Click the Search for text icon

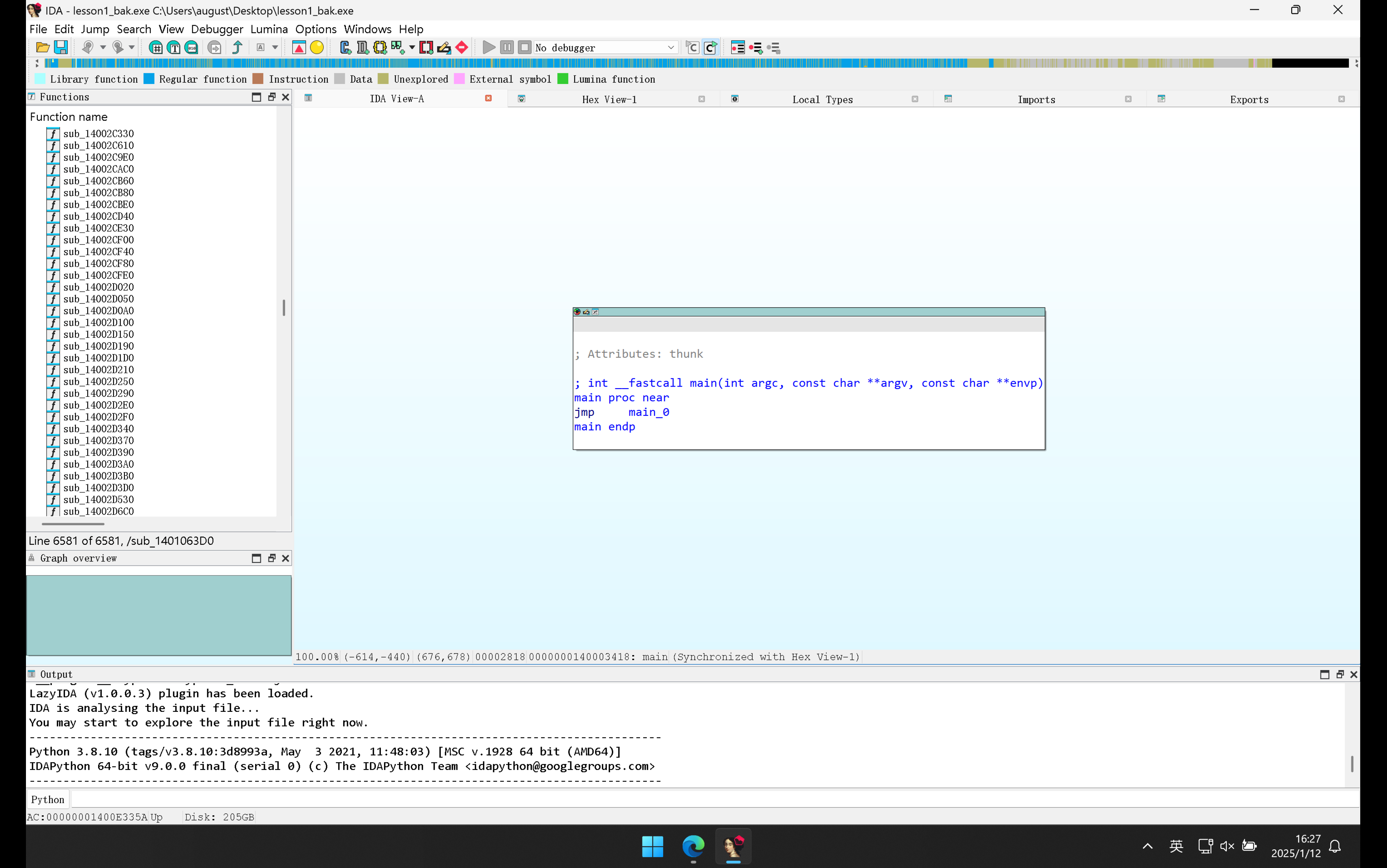(x=174, y=47)
